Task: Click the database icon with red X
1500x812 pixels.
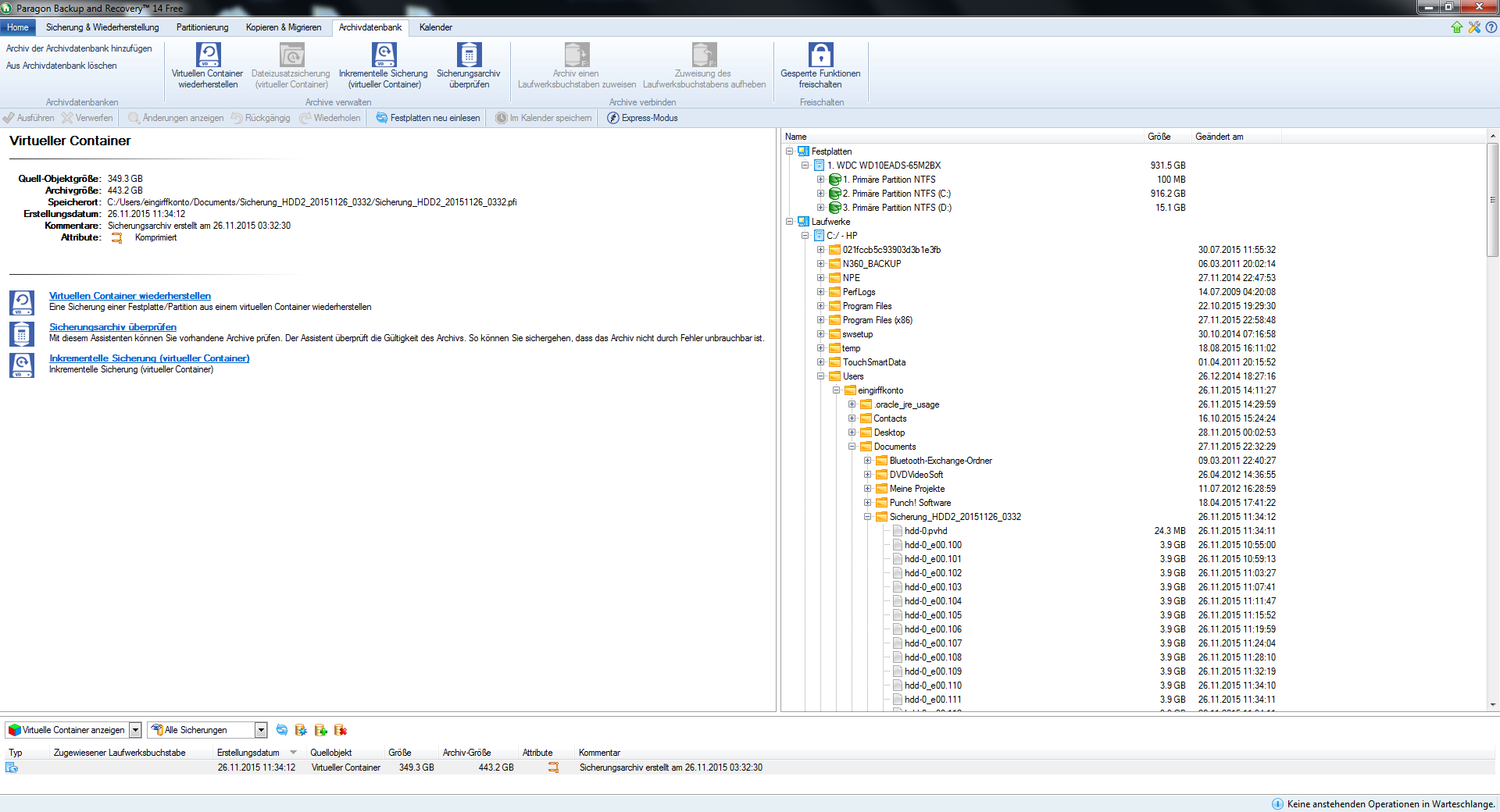Action: click(x=340, y=730)
